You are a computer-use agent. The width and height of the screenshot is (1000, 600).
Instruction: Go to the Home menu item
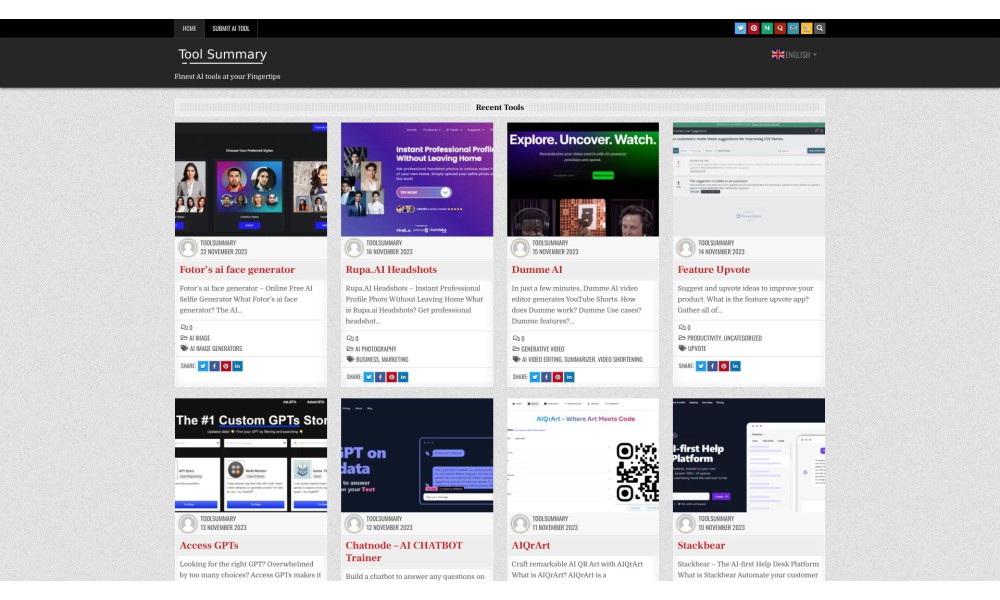click(189, 29)
